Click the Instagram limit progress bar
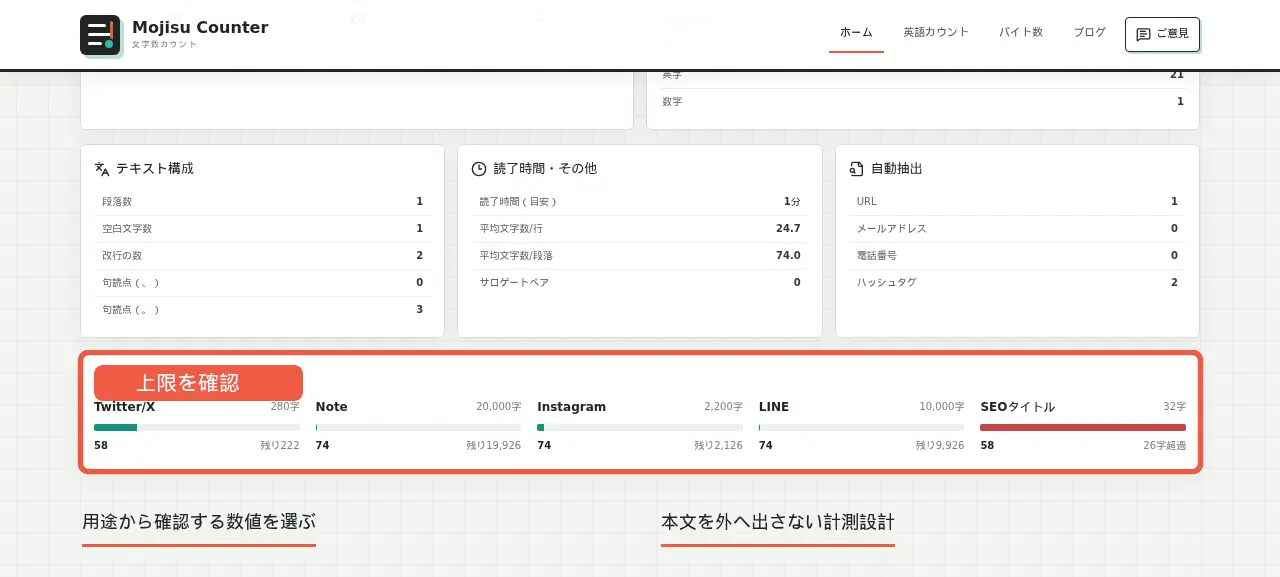Screen dimensions: 1280x577 click(640, 427)
